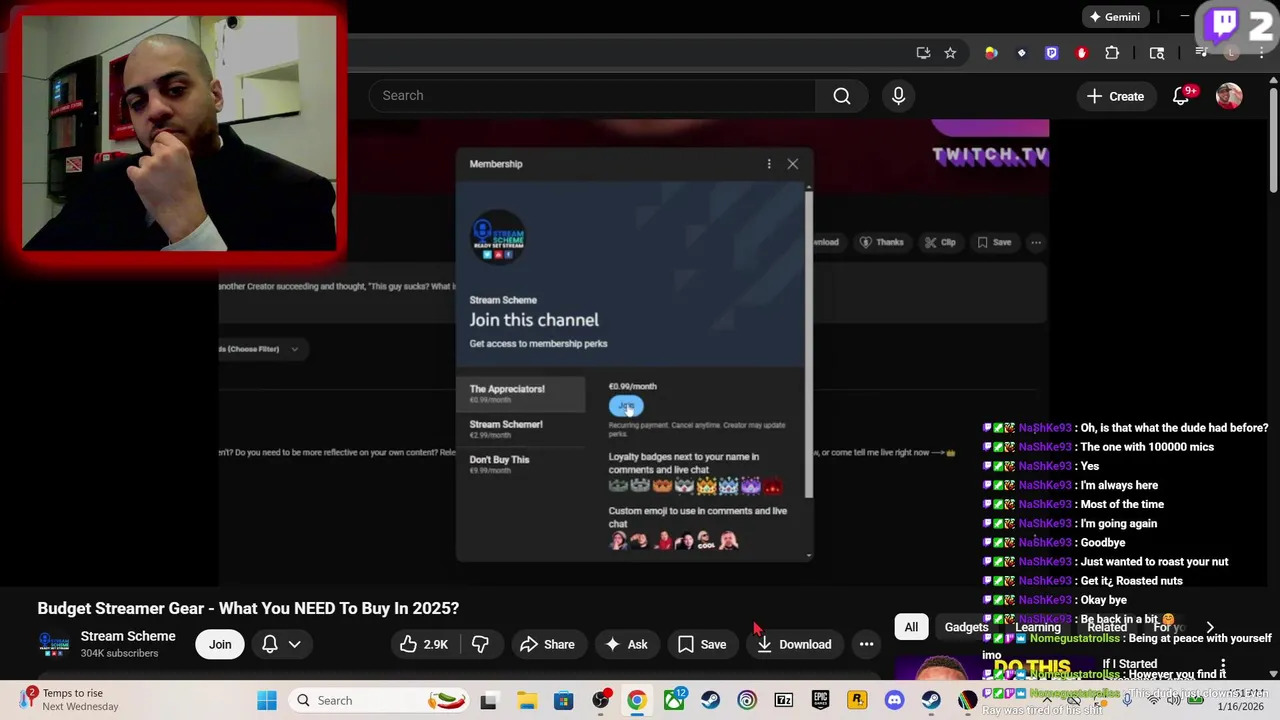1280x720 pixels.
Task: Open OBS Studio from the taskbar
Action: click(x=600, y=700)
